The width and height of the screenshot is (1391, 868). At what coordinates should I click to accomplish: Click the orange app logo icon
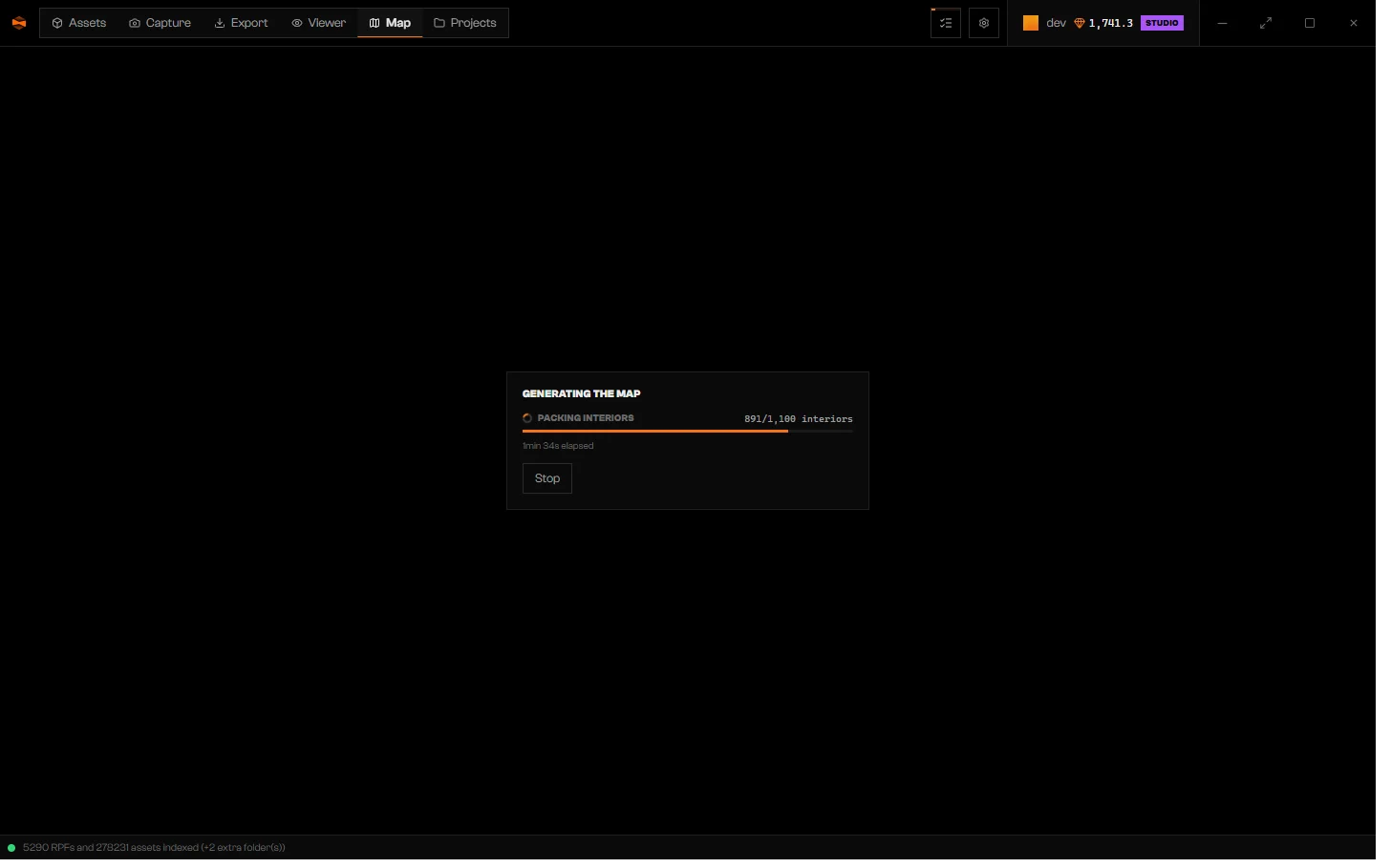19,23
